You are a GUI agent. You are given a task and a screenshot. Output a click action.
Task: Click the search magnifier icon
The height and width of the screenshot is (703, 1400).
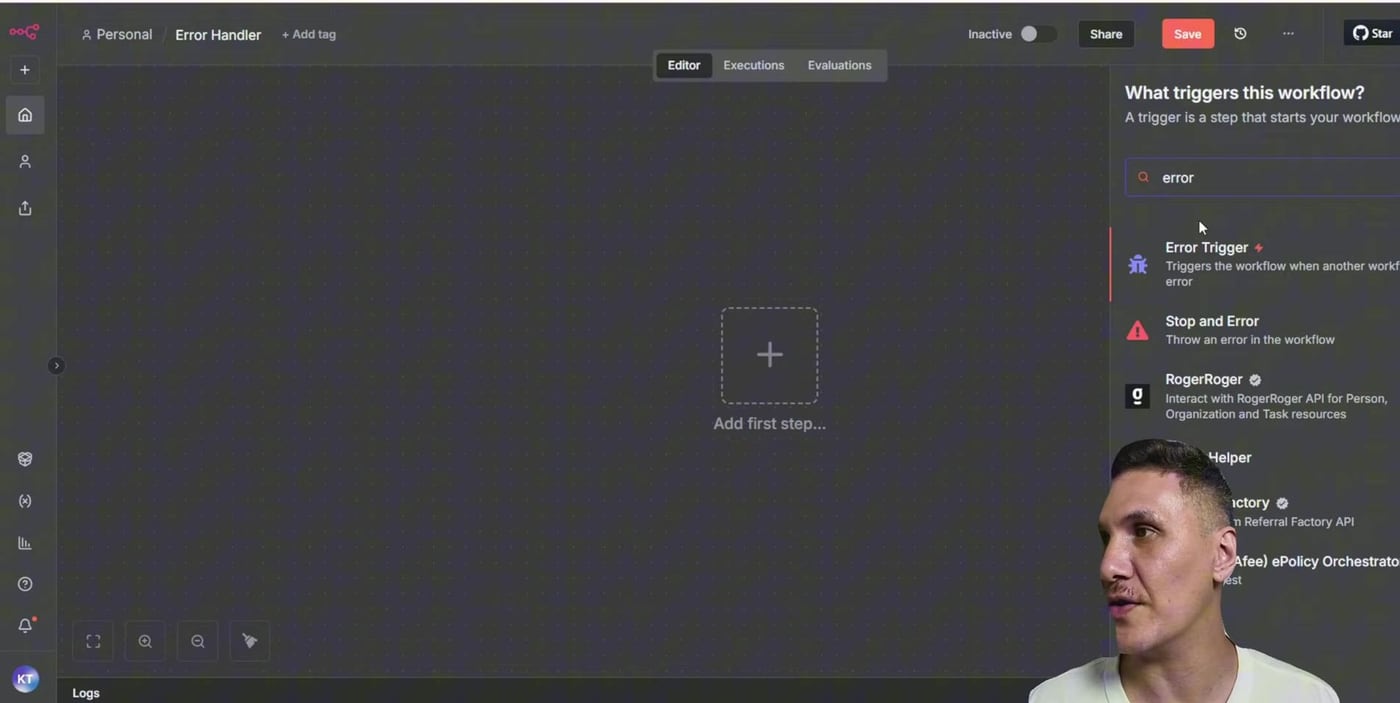(1144, 177)
